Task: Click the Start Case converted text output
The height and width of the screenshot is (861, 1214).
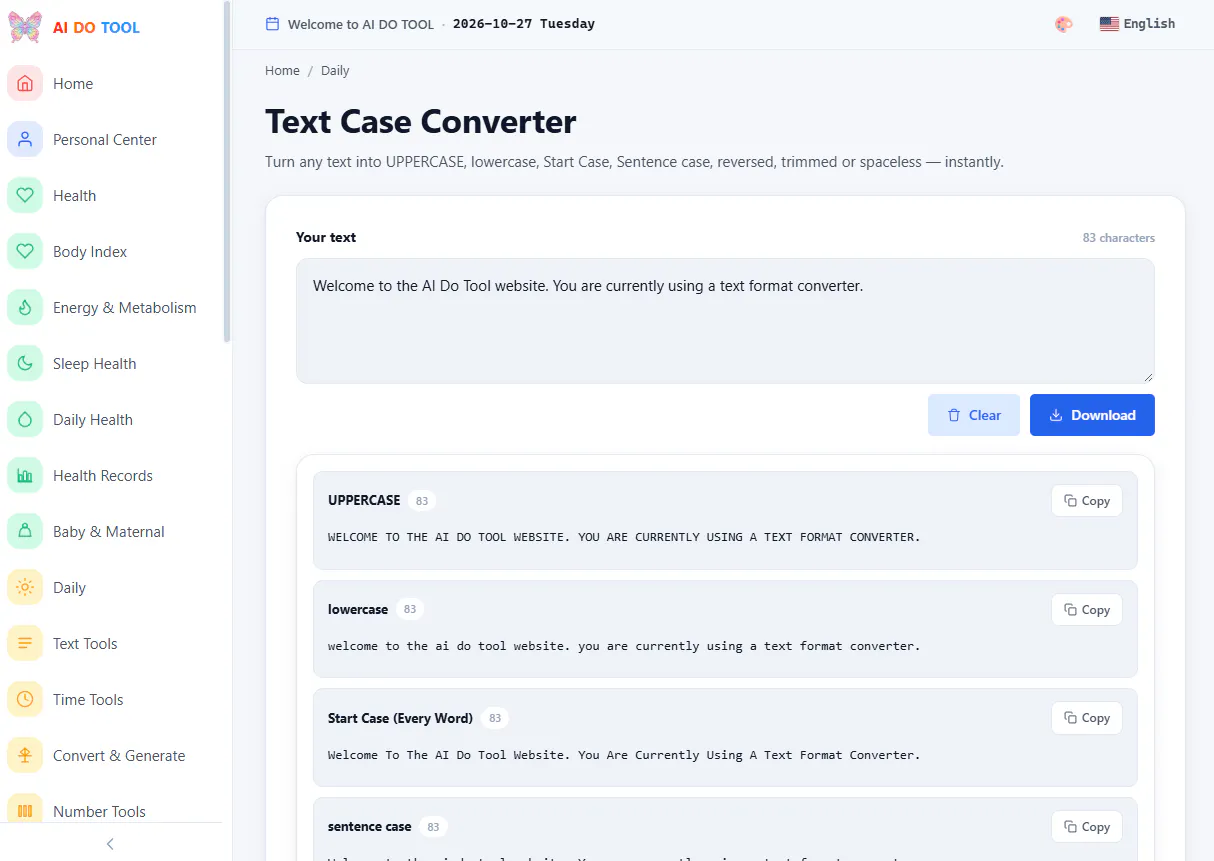Action: (x=624, y=755)
